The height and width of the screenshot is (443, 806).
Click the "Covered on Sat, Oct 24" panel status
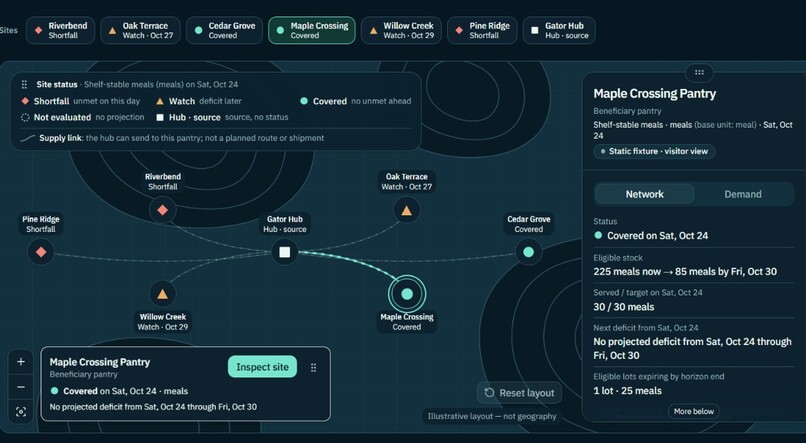[657, 236]
